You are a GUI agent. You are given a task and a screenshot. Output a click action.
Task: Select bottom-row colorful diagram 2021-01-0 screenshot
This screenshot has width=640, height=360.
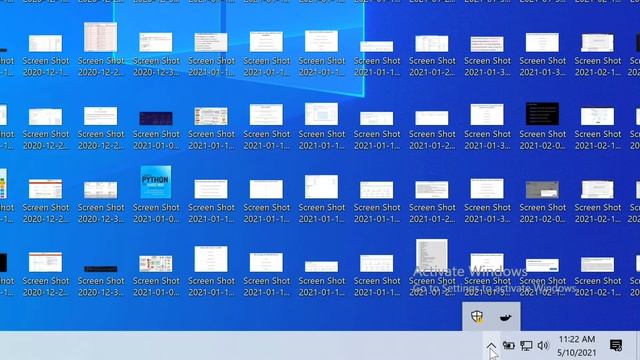(x=156, y=276)
